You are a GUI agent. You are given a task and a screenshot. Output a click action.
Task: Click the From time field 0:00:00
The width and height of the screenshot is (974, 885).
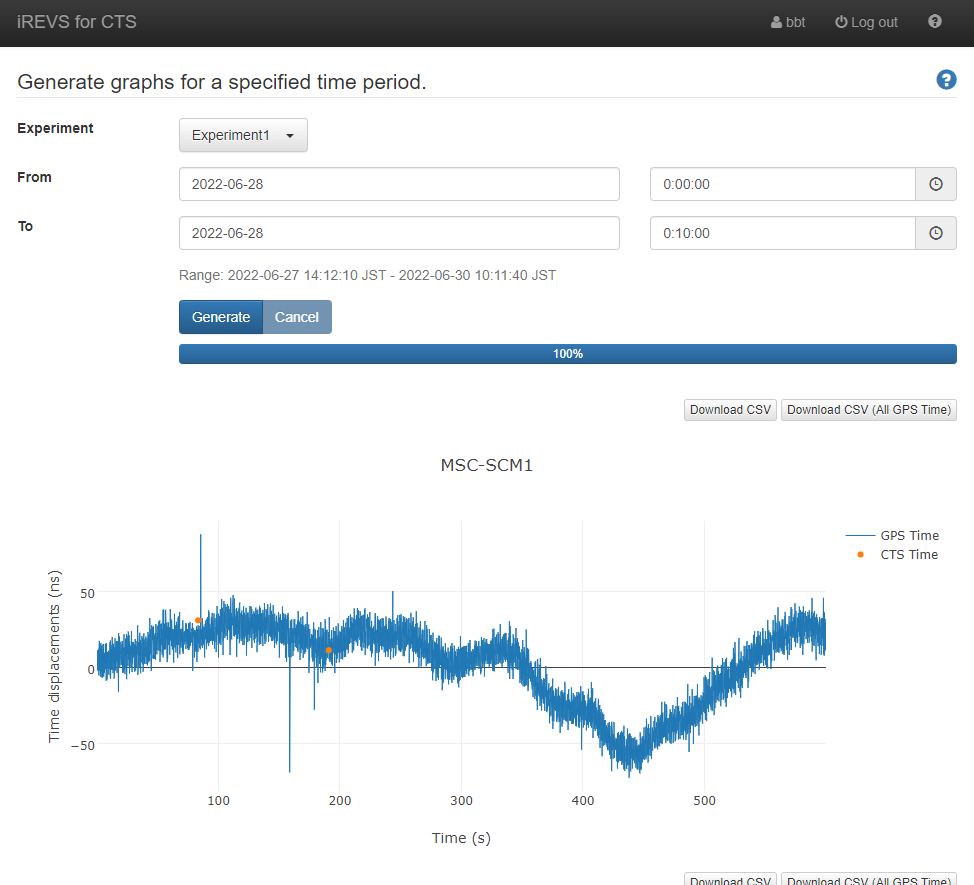(782, 184)
